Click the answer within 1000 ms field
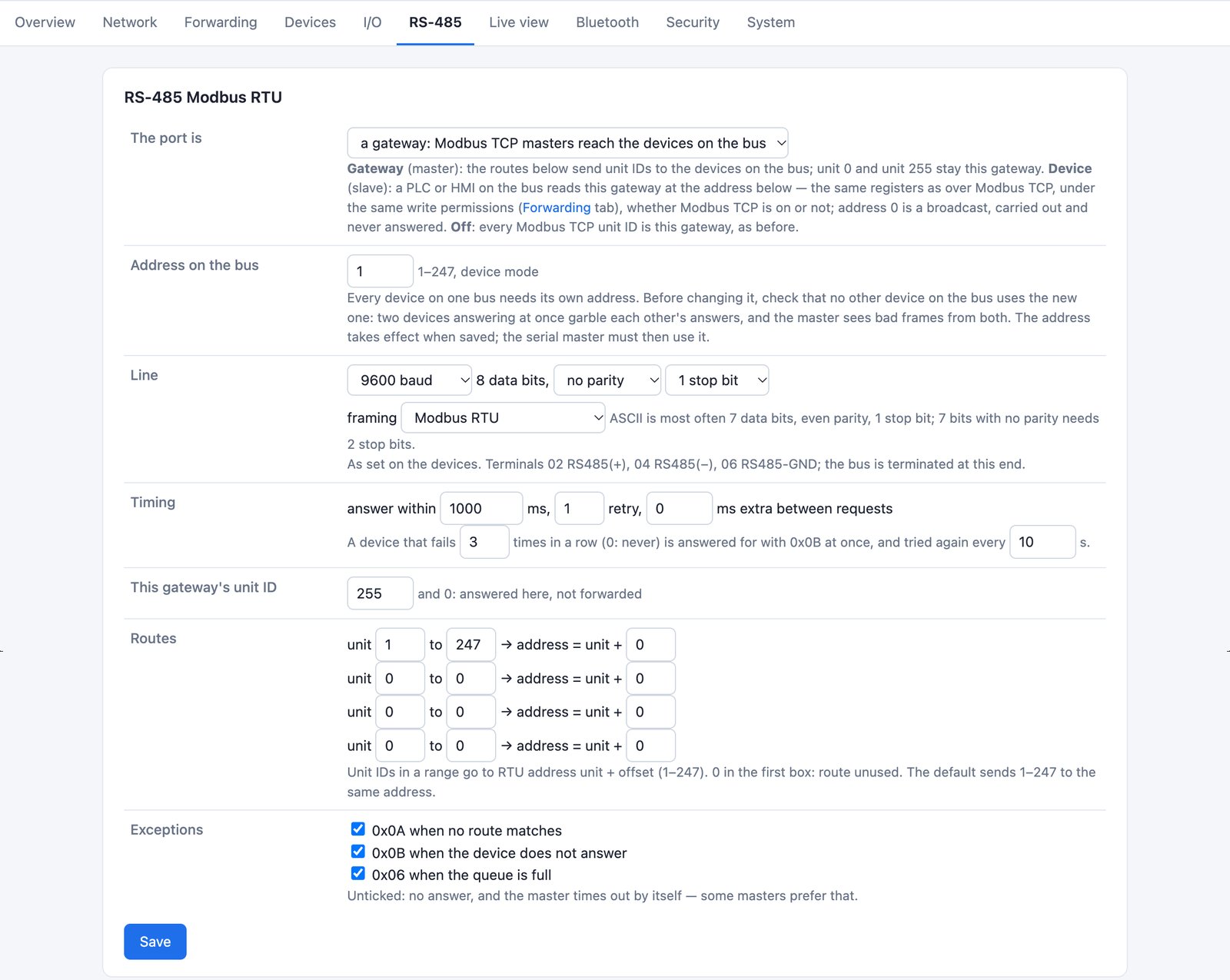1230x980 pixels. 481,508
